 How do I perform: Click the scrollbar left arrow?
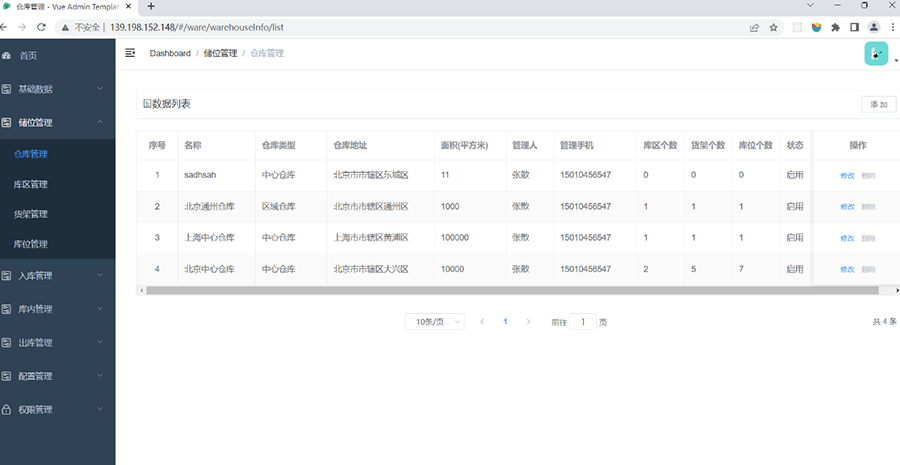142,290
